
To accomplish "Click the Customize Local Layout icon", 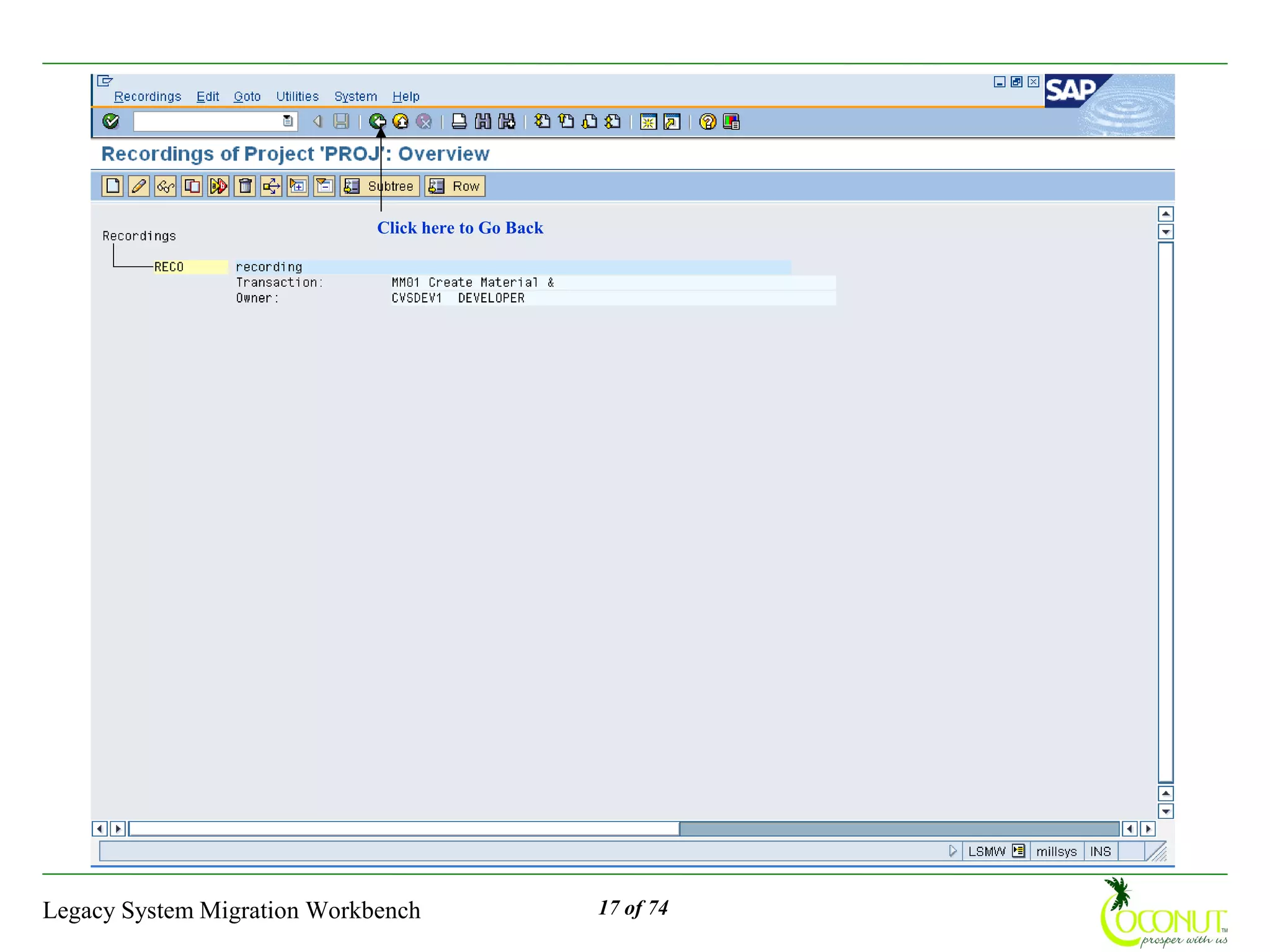I will click(732, 122).
